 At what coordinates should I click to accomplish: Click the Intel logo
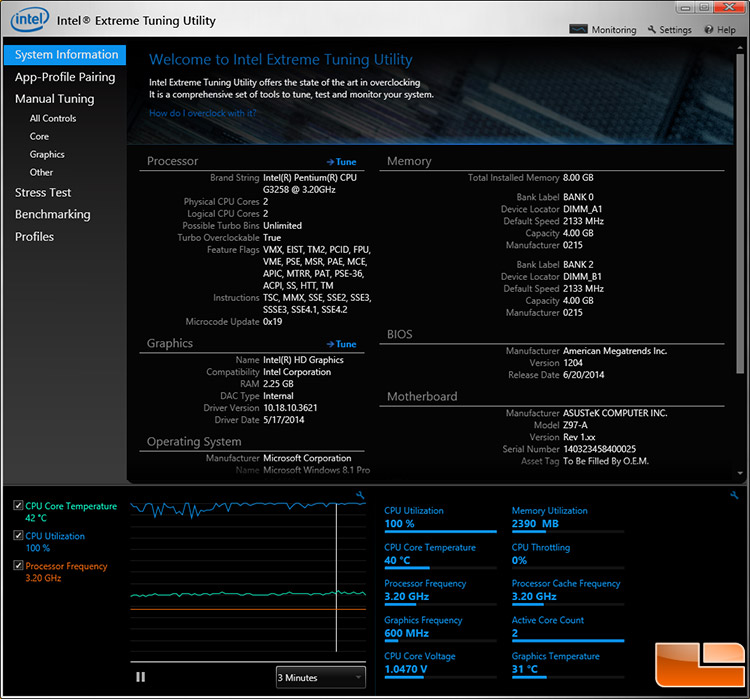(30, 20)
